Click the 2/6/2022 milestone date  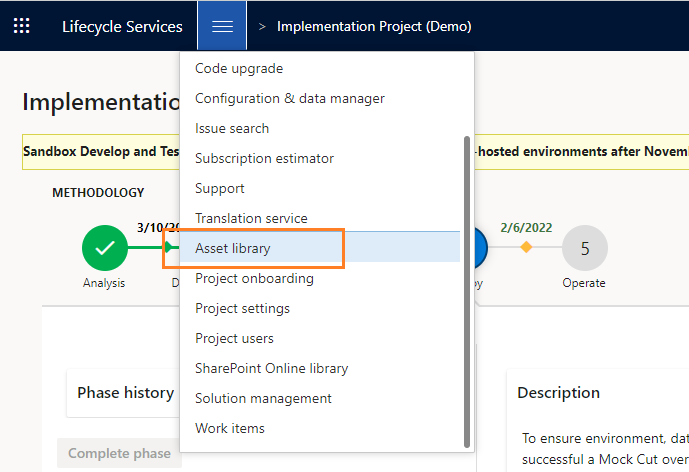(x=526, y=228)
